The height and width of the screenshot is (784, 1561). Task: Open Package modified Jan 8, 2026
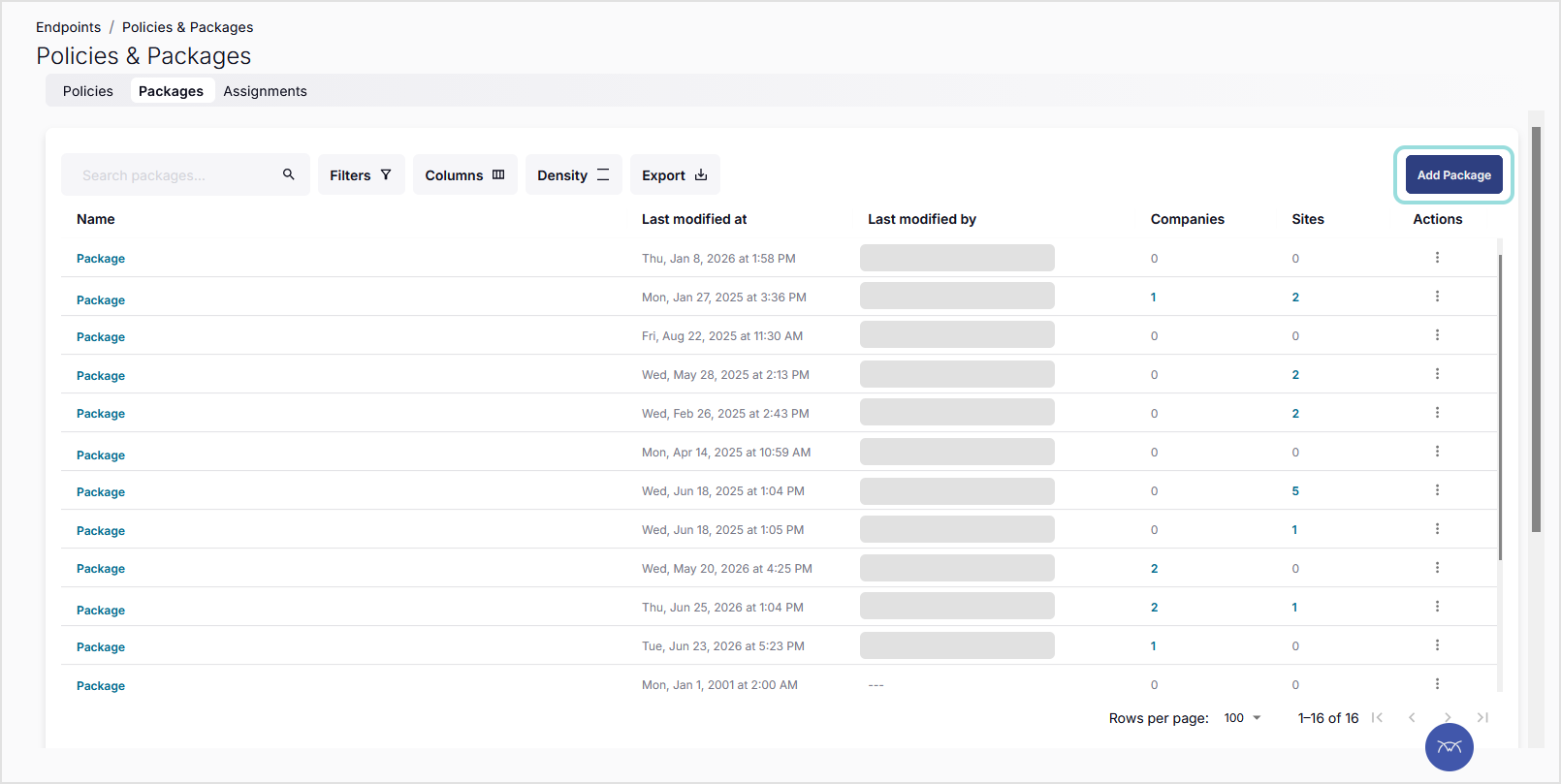point(101,259)
